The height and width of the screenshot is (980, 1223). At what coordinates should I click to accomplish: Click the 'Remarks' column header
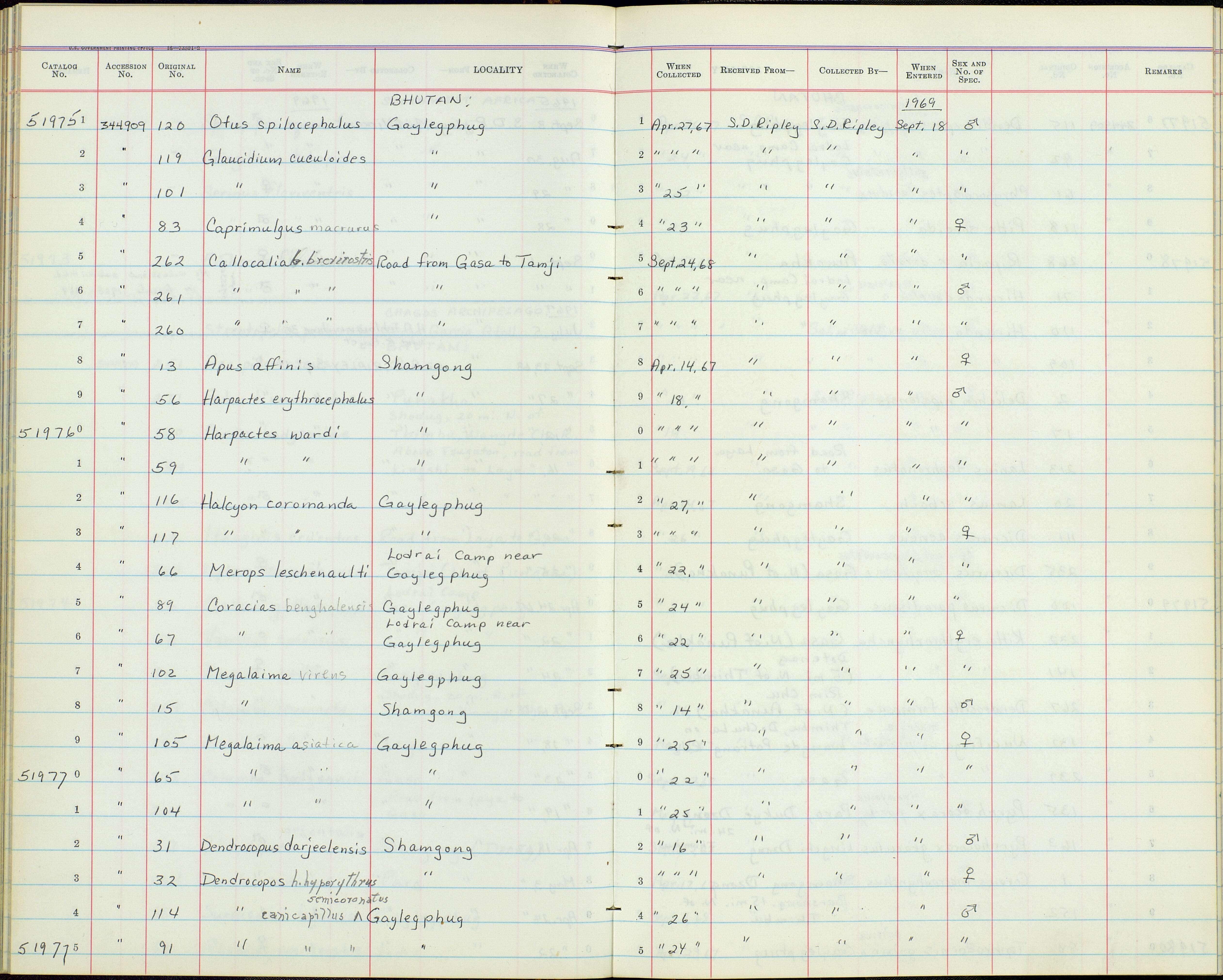pos(1163,72)
